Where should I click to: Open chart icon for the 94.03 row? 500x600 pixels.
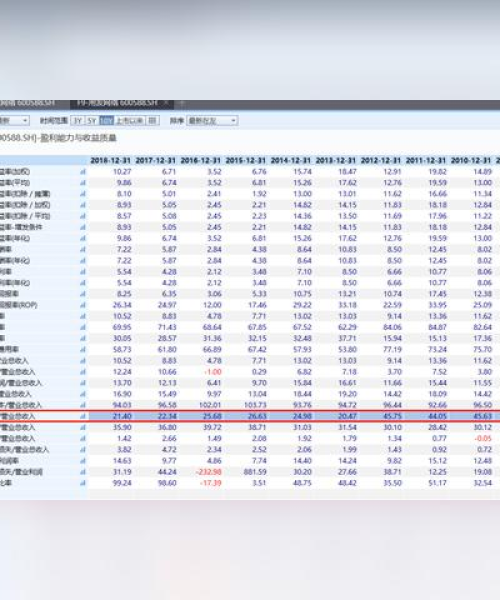click(x=83, y=405)
